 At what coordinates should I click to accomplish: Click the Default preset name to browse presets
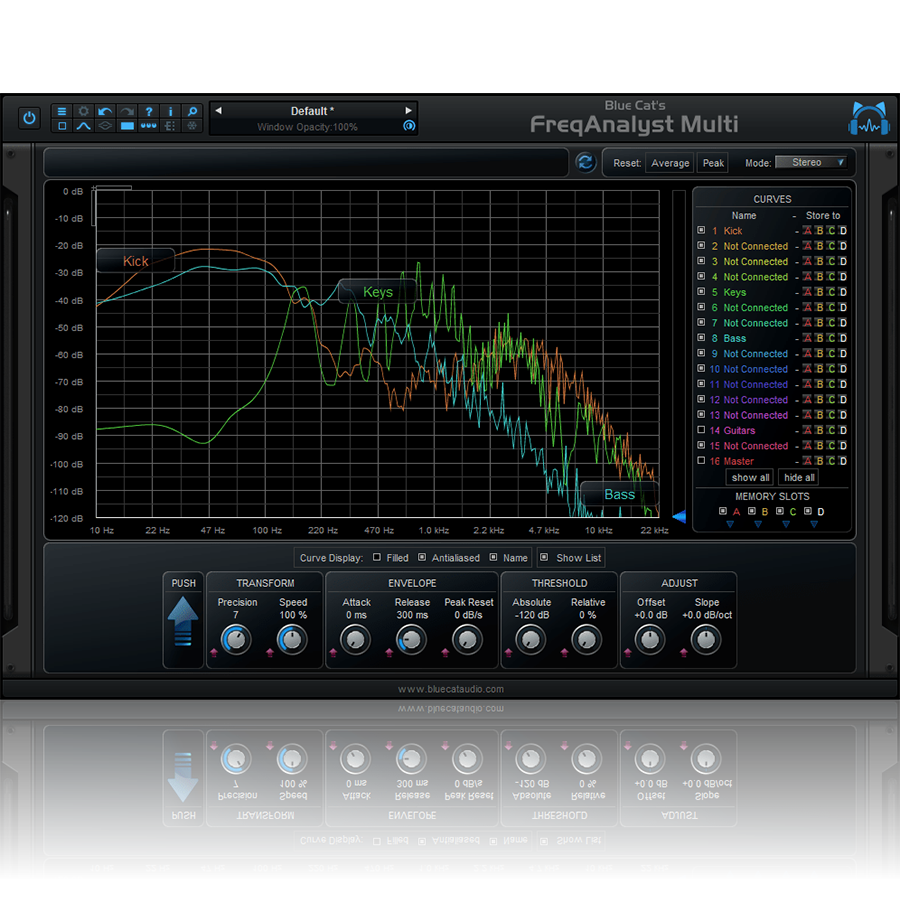[x=311, y=110]
